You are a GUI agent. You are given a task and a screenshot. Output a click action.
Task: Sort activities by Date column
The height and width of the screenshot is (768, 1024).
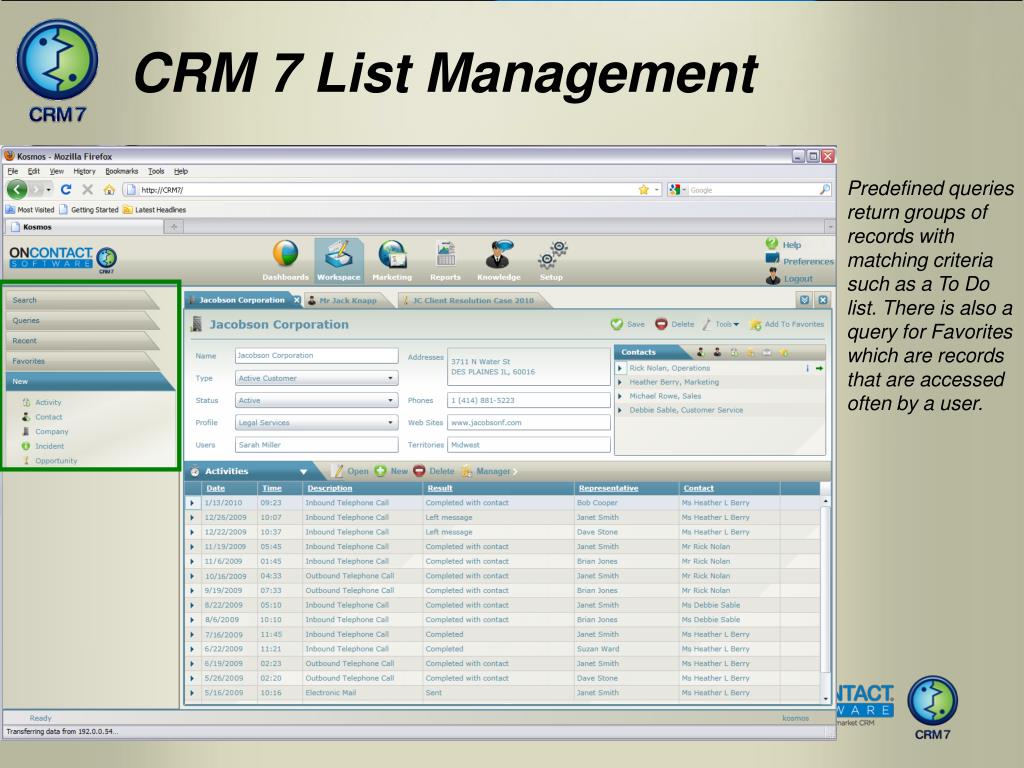pyautogui.click(x=216, y=488)
